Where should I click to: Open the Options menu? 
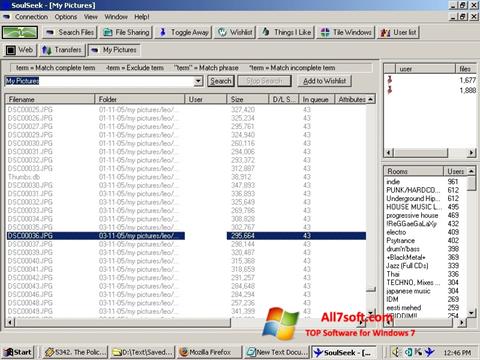(66, 17)
